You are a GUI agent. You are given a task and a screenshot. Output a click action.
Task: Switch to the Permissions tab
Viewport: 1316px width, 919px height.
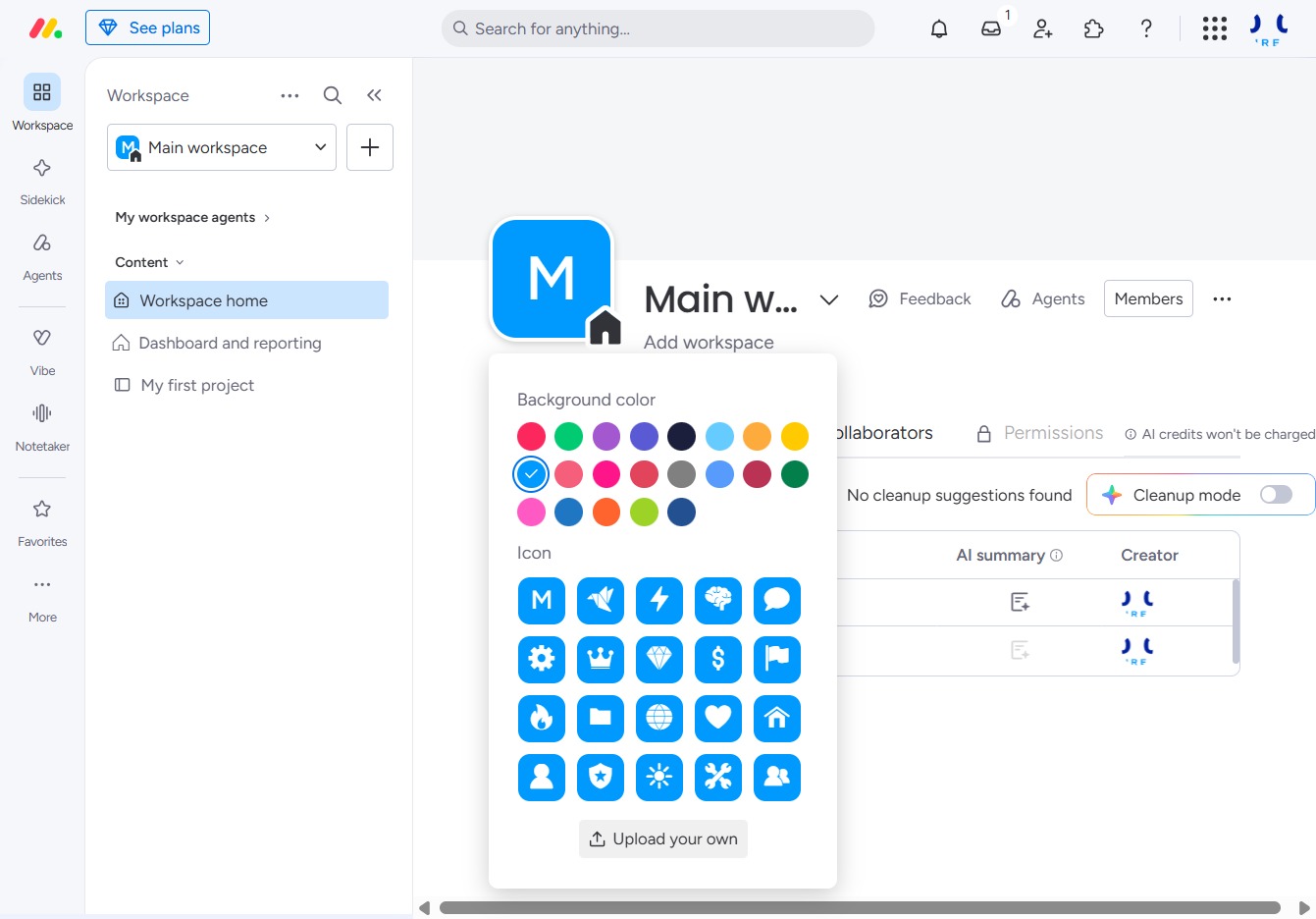pyautogui.click(x=1039, y=433)
